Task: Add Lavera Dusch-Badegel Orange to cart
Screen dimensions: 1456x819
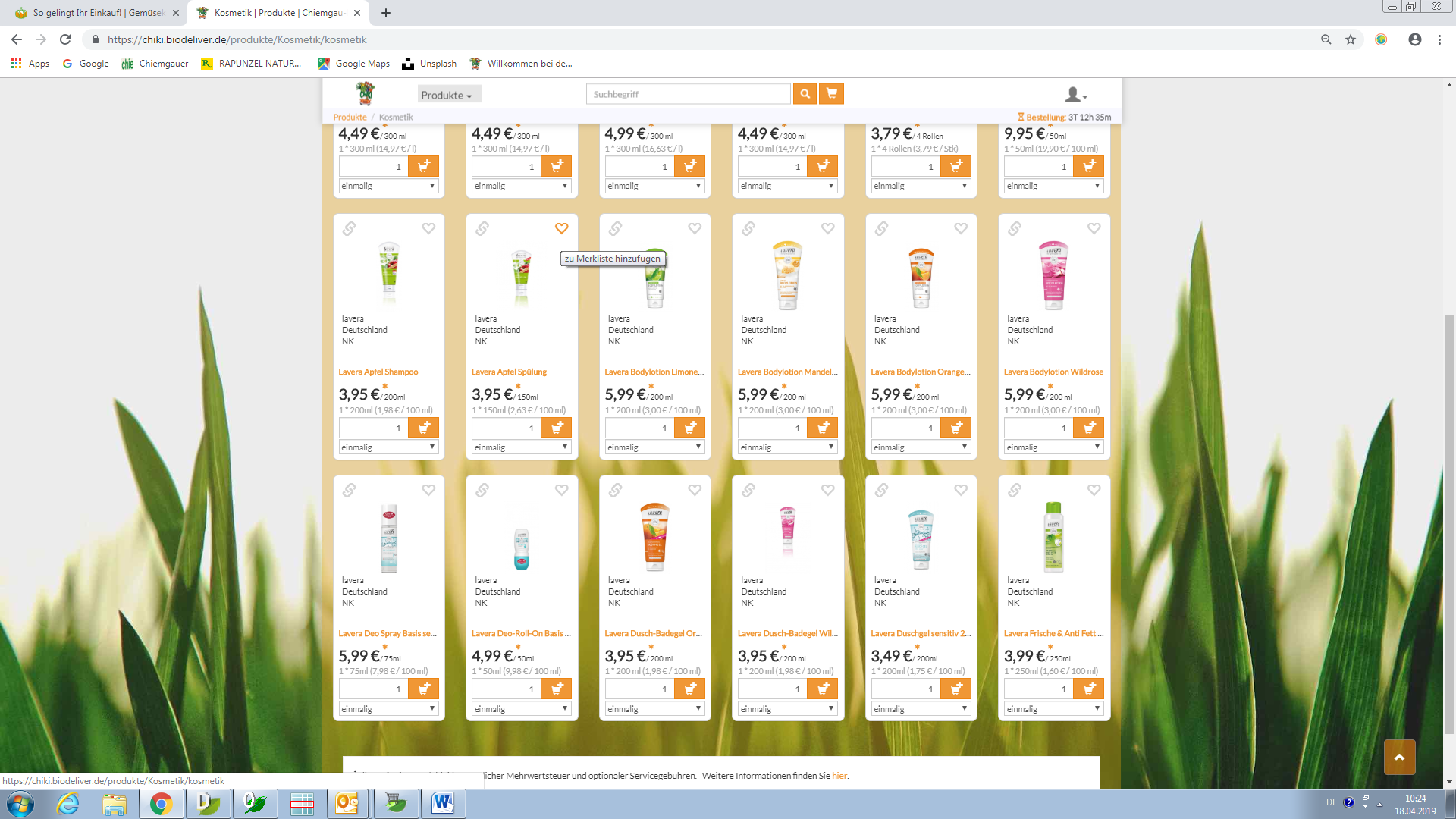Action: coord(690,689)
